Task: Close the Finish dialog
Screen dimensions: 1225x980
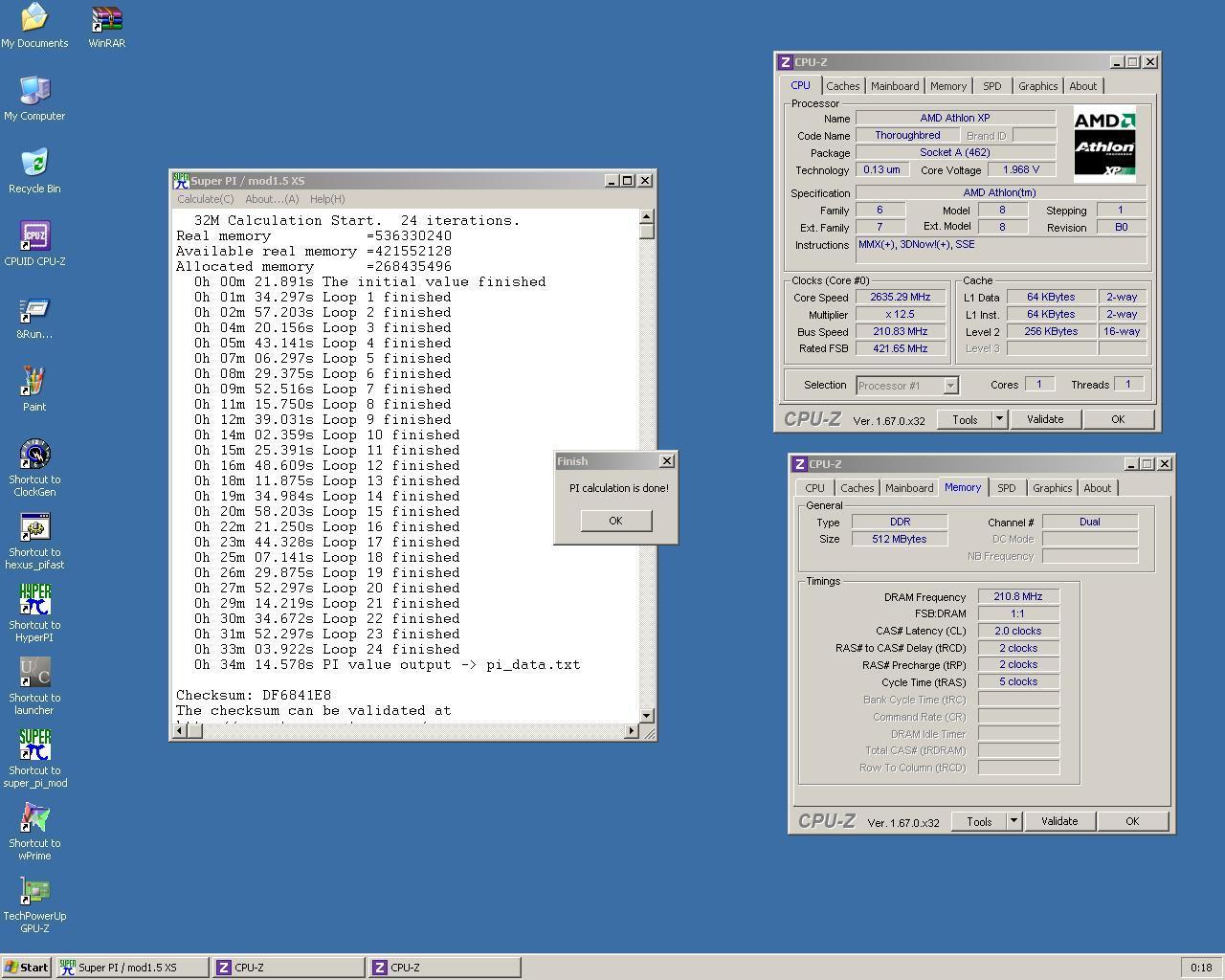Action: coord(667,461)
